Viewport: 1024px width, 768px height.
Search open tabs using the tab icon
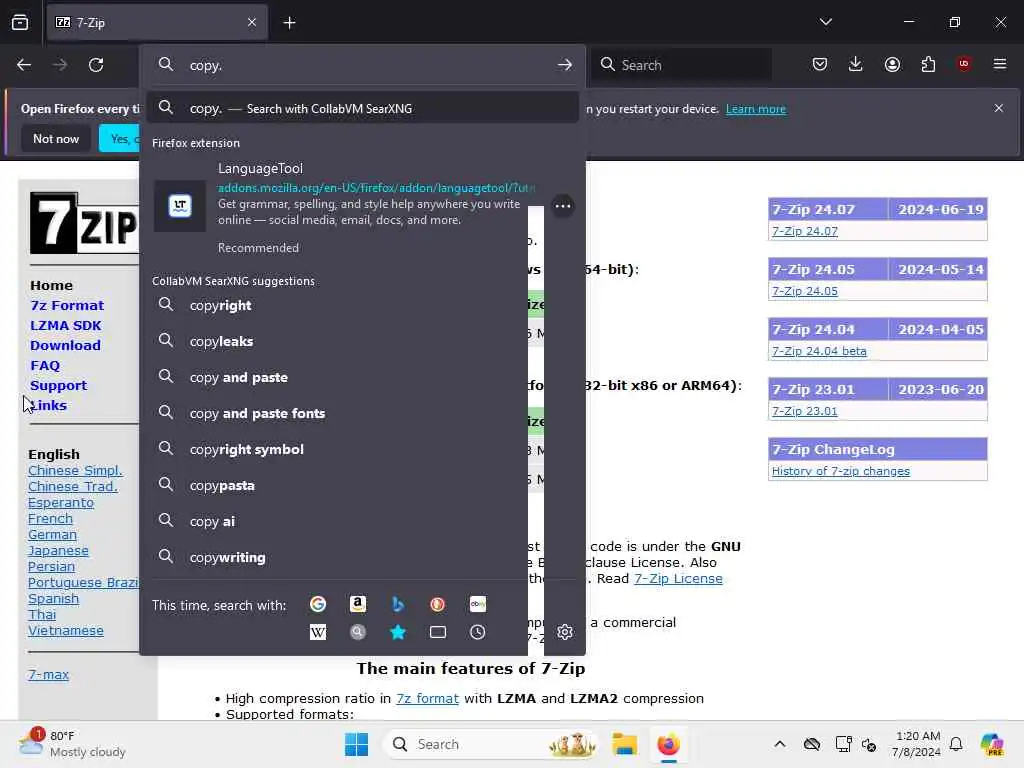tap(438, 632)
